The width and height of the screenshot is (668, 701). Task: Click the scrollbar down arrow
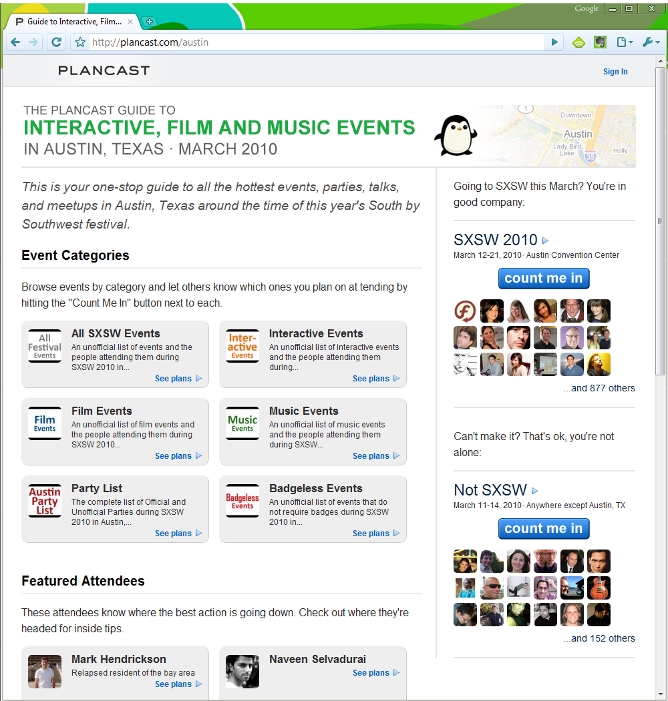point(660,694)
